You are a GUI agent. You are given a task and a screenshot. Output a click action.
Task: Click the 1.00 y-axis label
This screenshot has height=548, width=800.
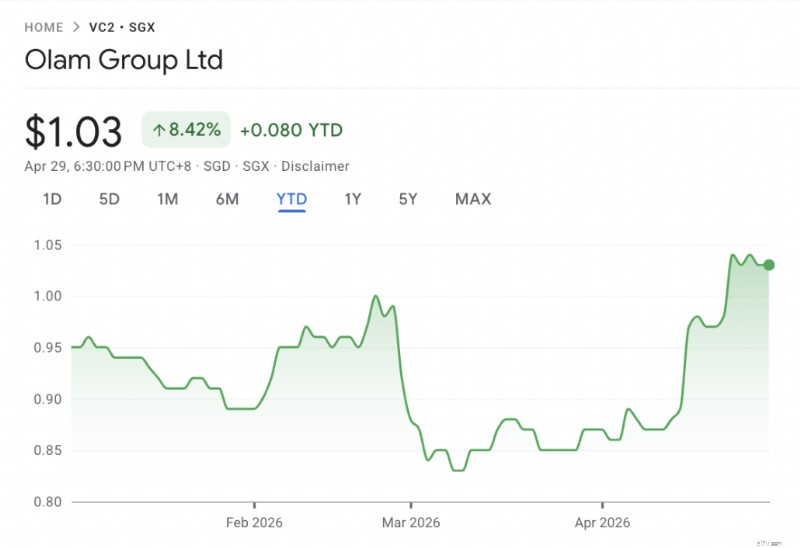(47, 296)
